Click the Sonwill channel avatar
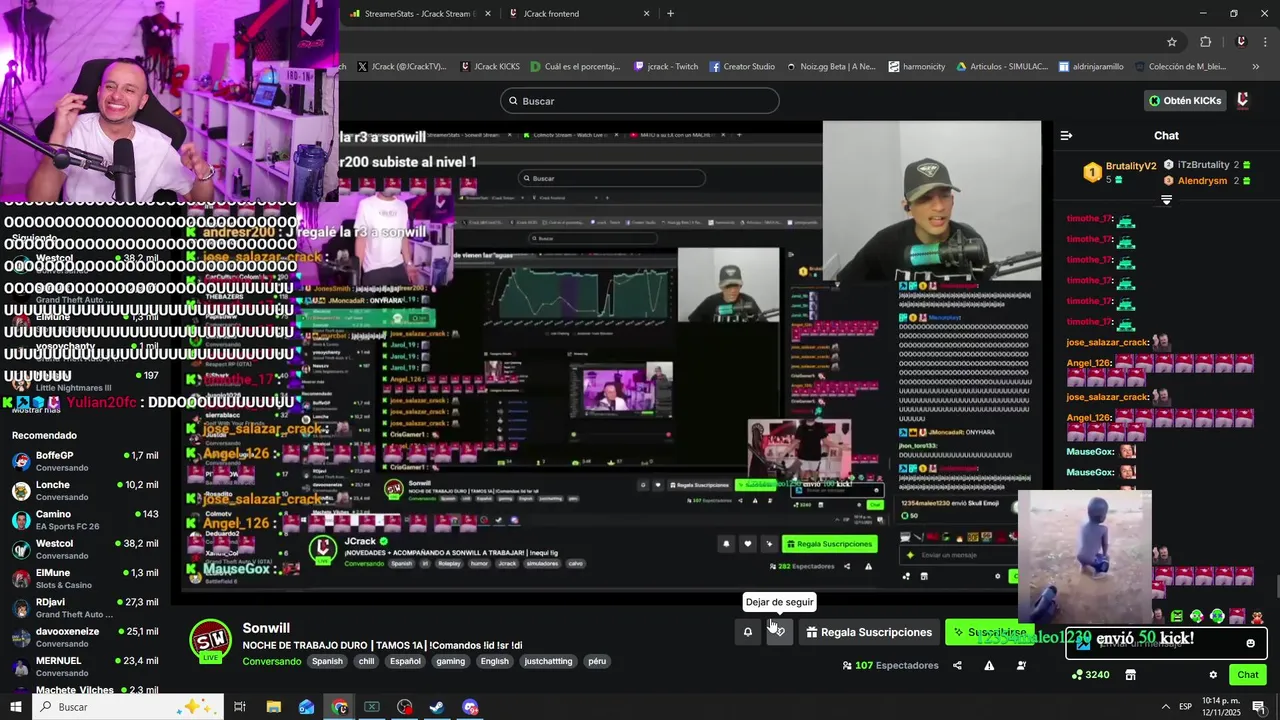1280x720 pixels. coord(210,641)
